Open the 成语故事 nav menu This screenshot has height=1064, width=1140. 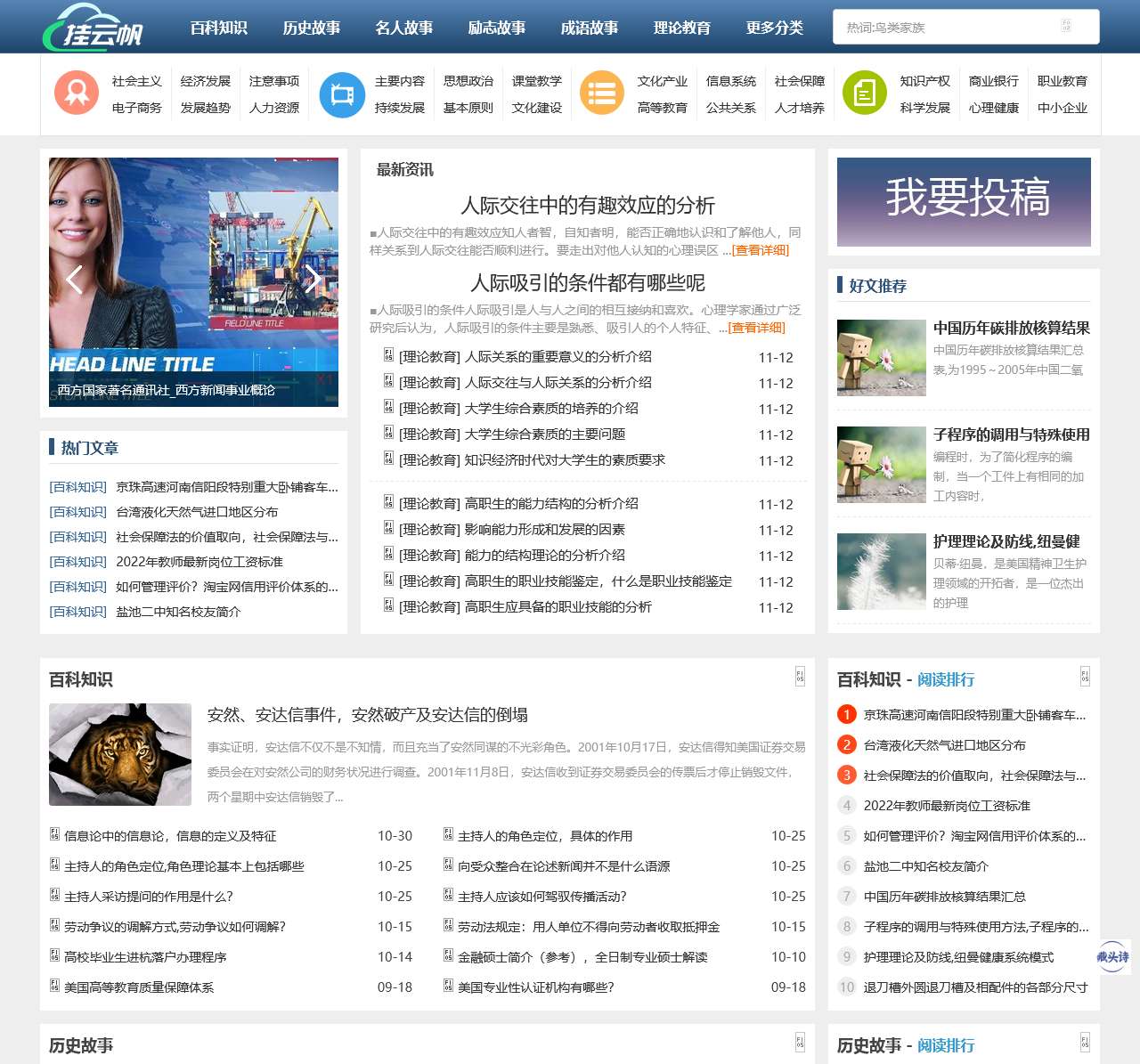pyautogui.click(x=590, y=28)
